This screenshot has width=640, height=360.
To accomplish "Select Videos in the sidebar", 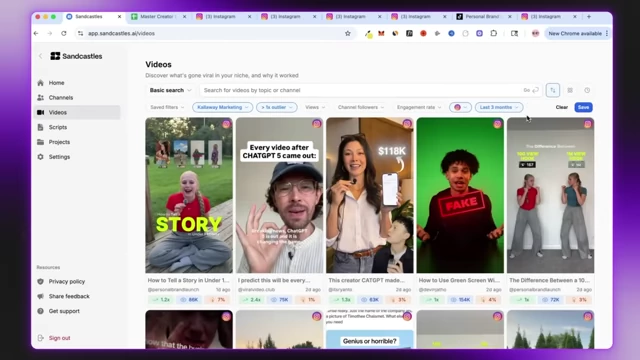I will (x=78, y=112).
